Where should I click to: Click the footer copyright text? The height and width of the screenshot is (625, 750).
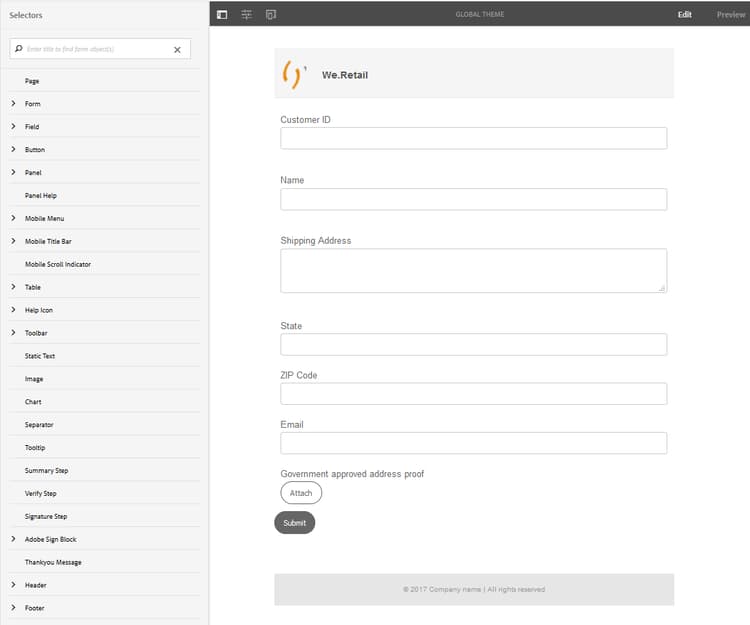[x=474, y=589]
